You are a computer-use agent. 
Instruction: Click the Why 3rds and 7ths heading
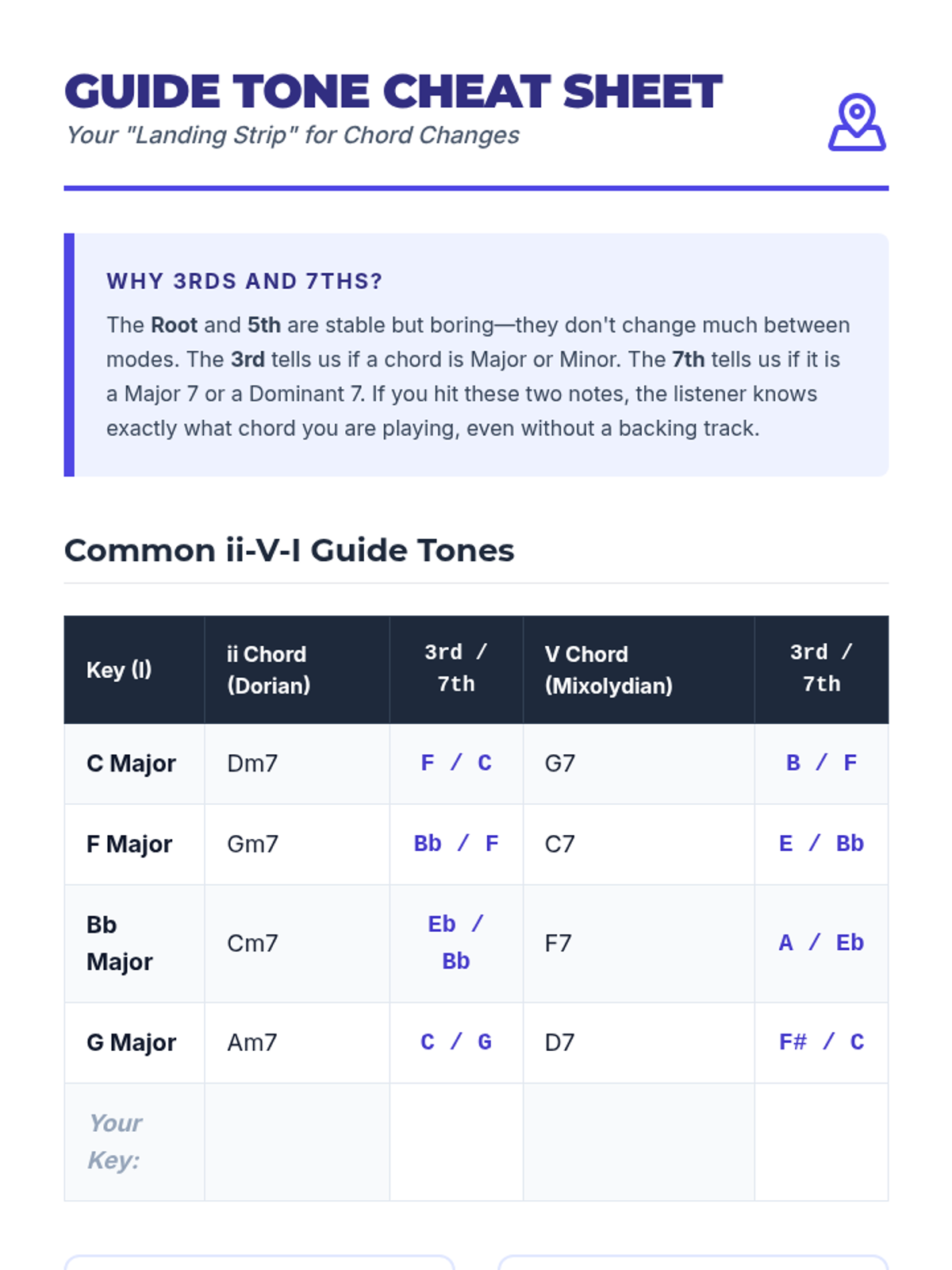pyautogui.click(x=244, y=281)
